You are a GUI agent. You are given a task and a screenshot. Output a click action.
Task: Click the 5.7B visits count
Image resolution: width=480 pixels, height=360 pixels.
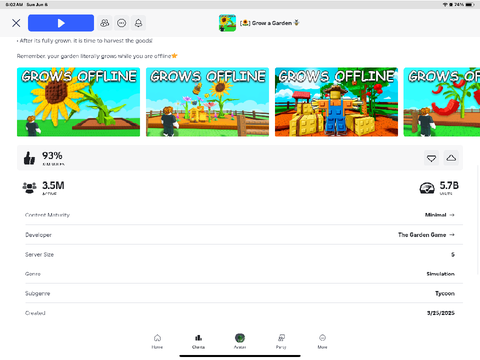449,185
